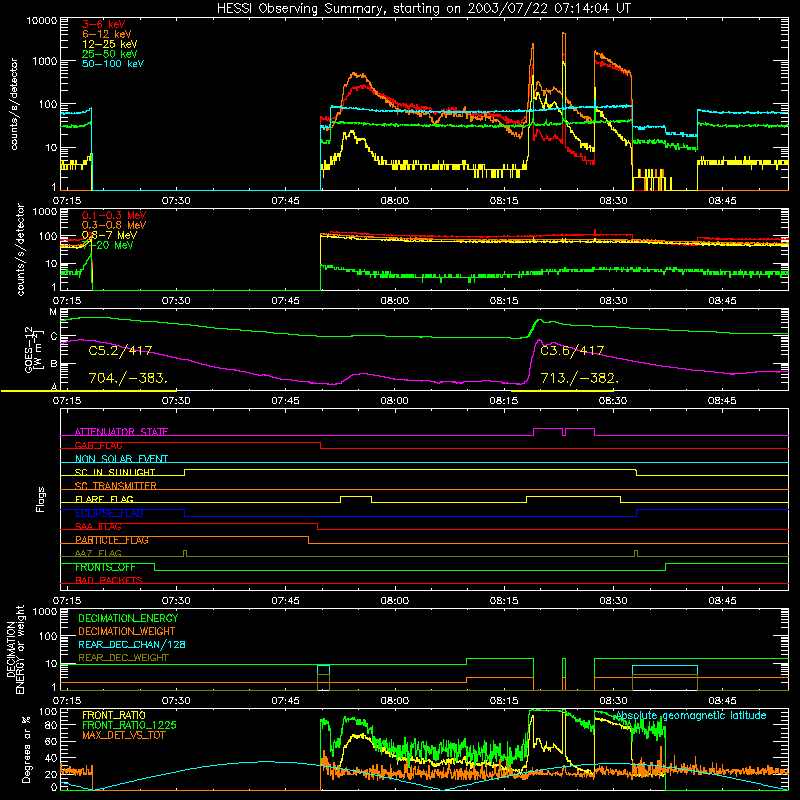Click the GOES-12 vertical axis label

point(32,349)
